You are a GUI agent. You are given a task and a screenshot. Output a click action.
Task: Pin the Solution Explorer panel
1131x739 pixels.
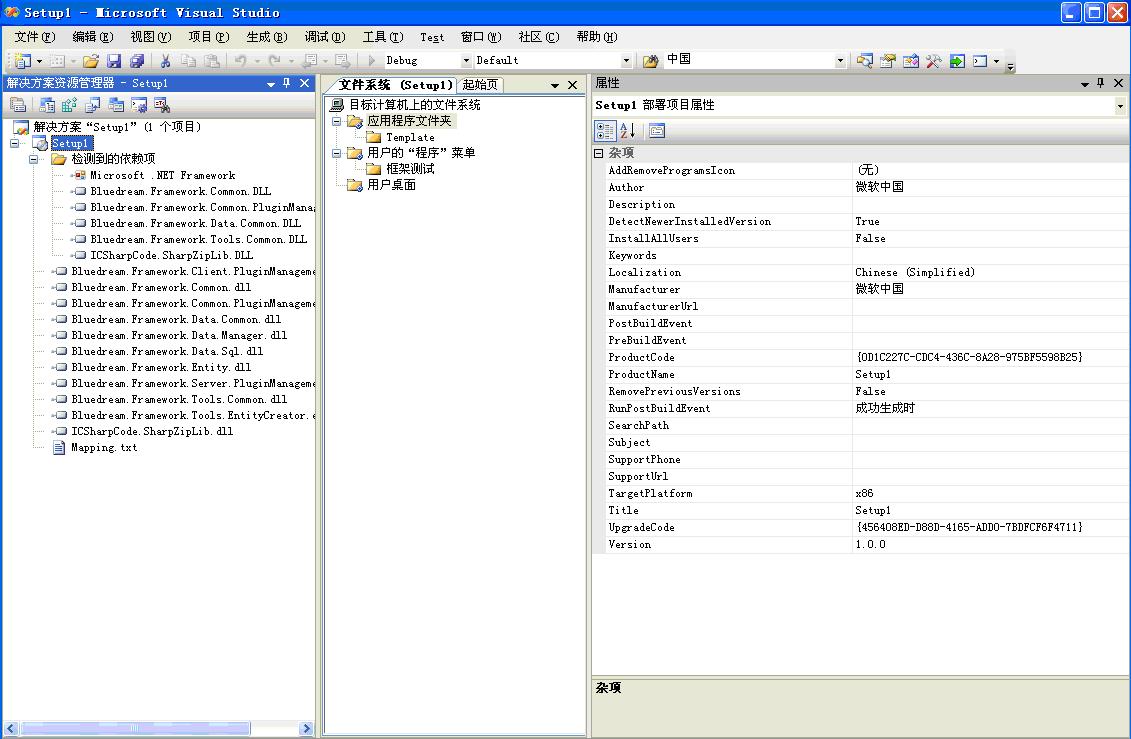click(287, 84)
